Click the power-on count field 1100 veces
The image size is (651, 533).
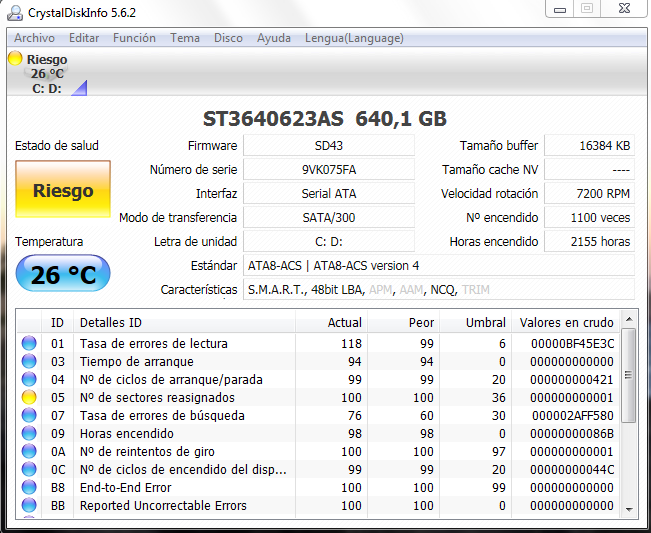[x=590, y=218]
